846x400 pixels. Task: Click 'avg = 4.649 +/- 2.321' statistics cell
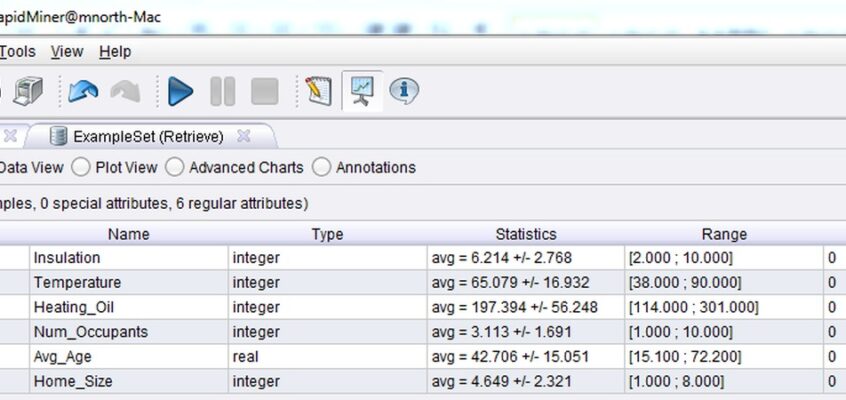526,381
